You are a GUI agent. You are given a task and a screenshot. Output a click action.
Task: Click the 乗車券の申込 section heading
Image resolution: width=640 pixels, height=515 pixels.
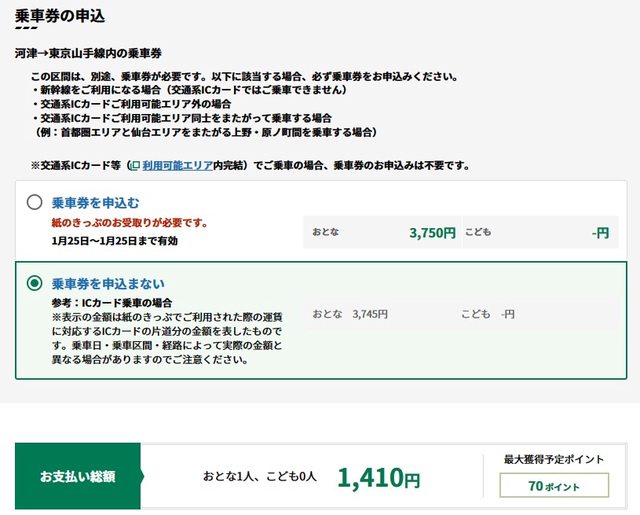coord(60,16)
